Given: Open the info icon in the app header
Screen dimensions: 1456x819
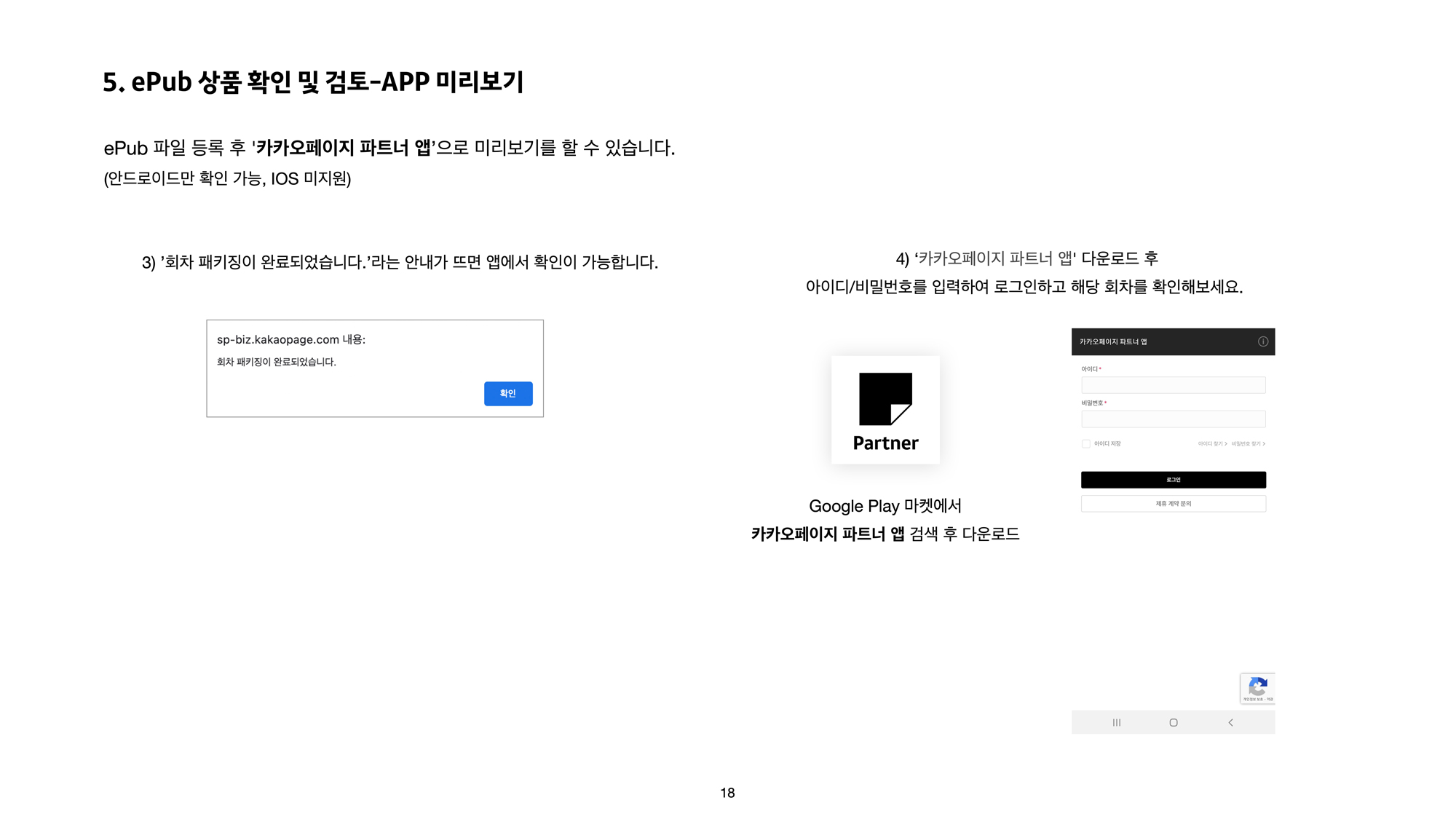Looking at the screenshot, I should pos(1263,341).
